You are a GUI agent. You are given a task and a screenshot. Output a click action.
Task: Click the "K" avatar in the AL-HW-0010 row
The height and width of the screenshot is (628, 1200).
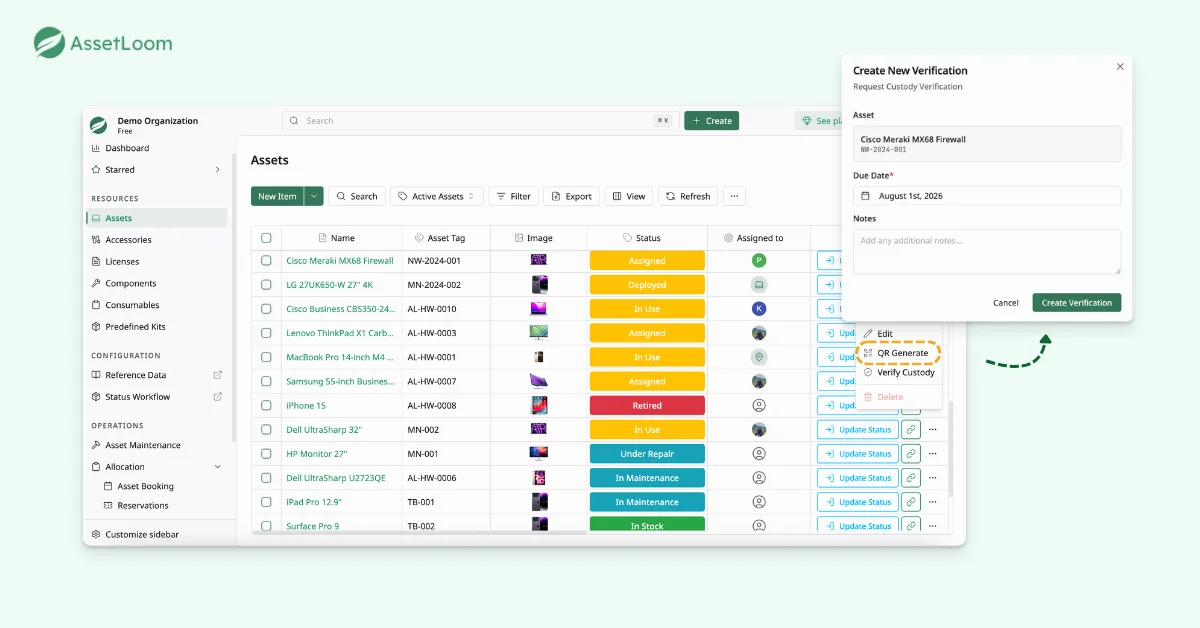[x=759, y=309]
